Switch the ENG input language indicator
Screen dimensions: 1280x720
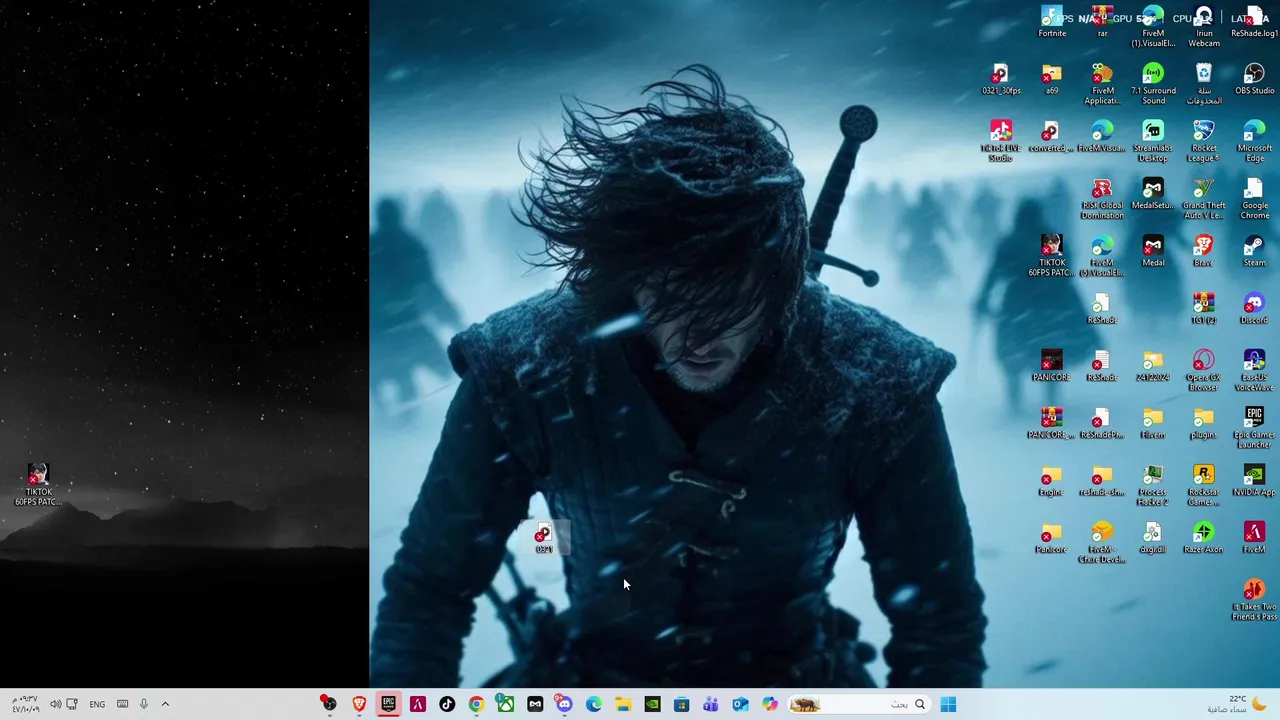point(97,704)
